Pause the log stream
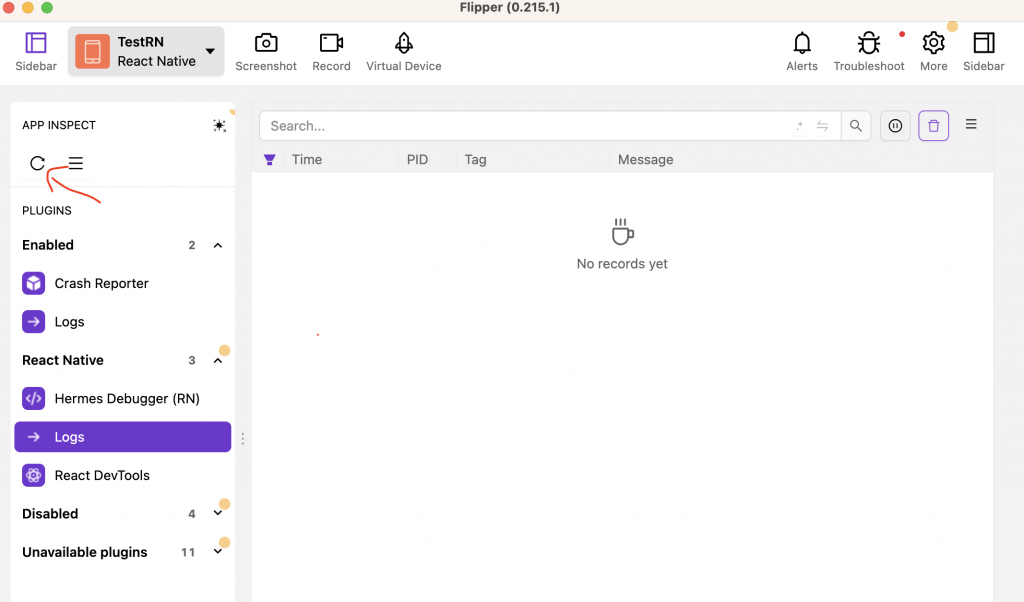 (895, 126)
